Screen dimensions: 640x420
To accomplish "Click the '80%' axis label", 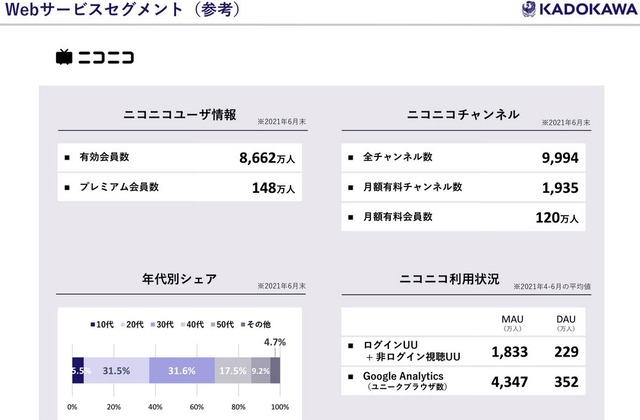I will tap(238, 407).
